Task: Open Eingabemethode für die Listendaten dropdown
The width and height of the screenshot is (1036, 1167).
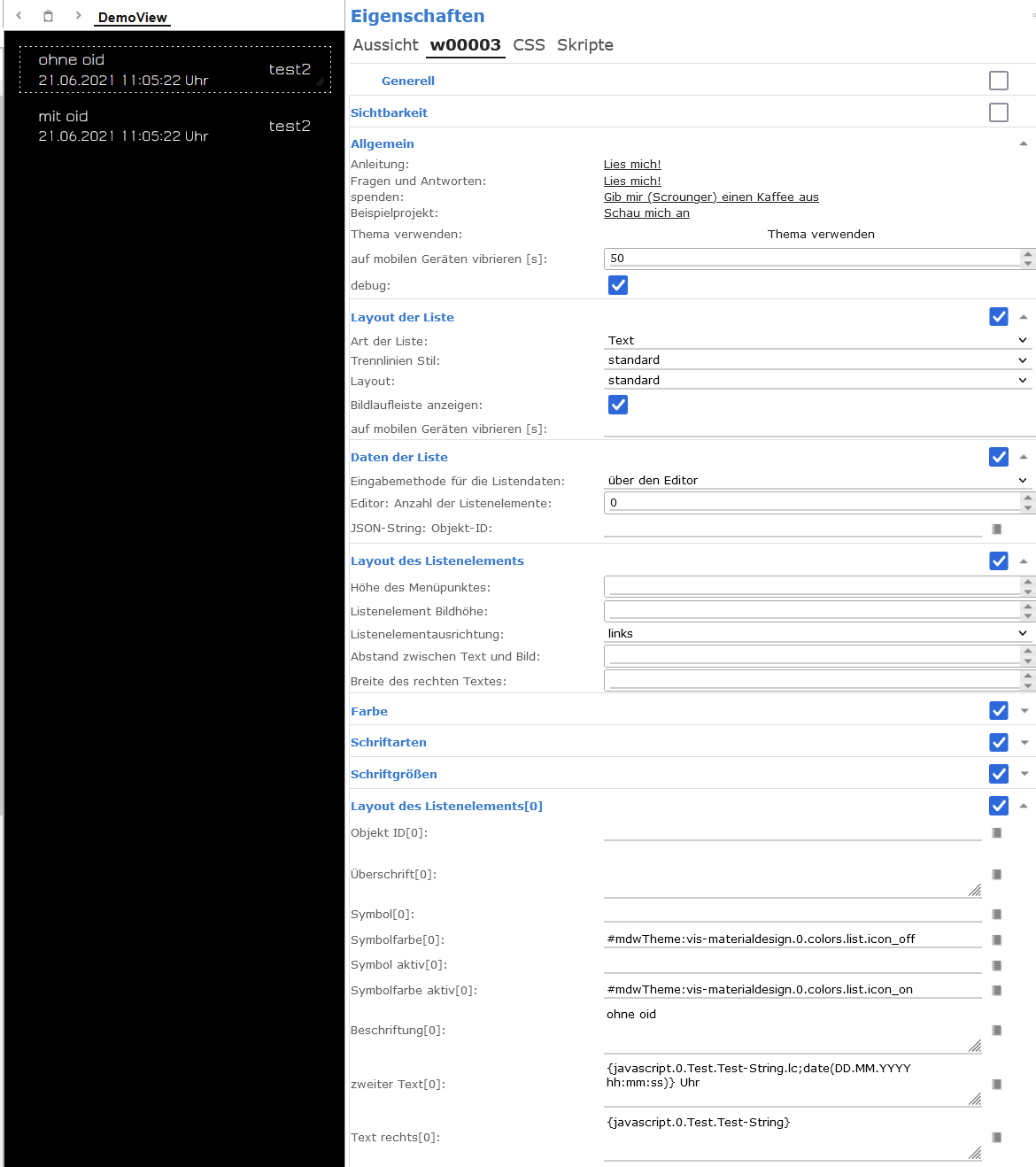Action: click(818, 480)
